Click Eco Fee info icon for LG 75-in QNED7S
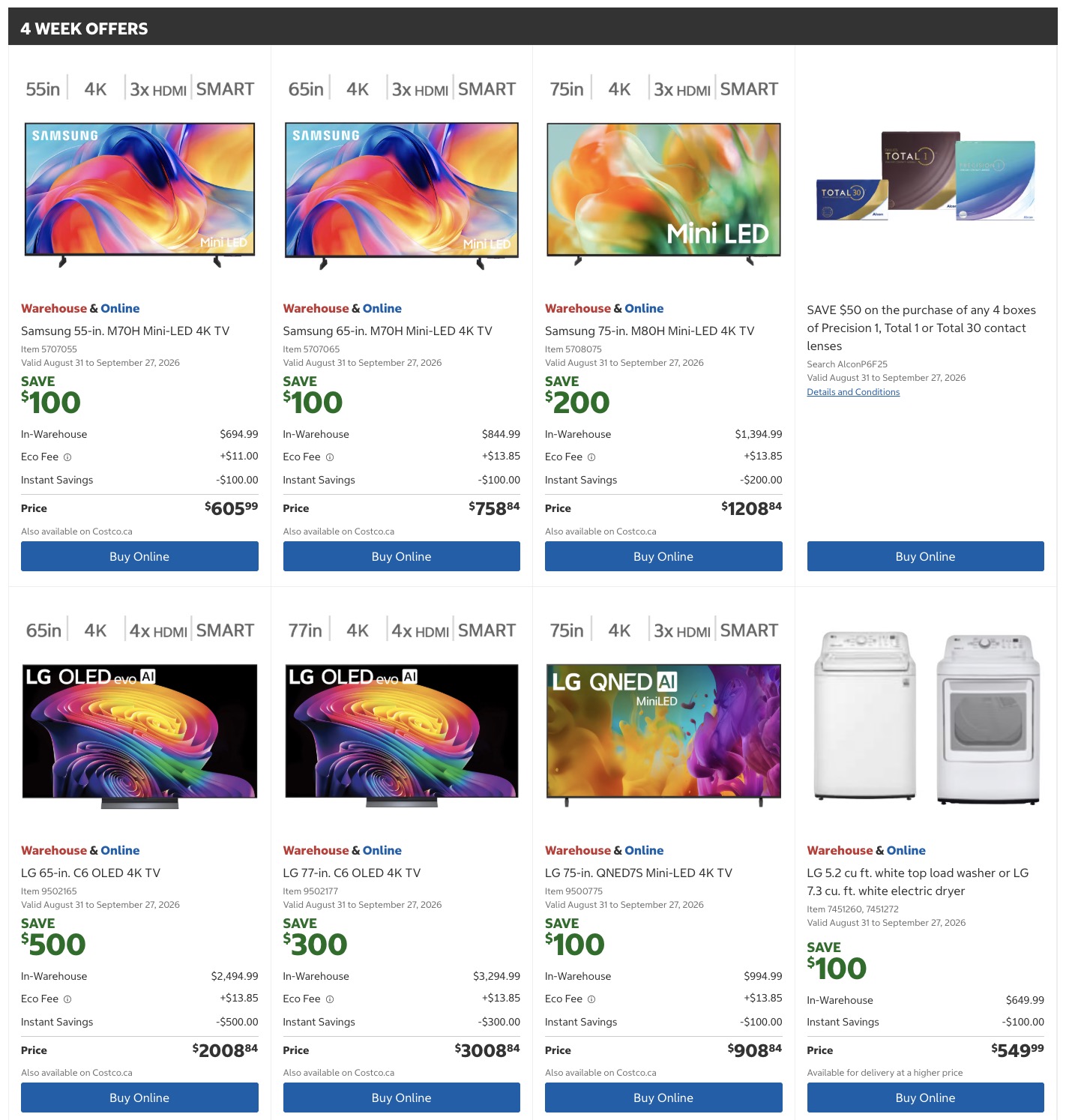This screenshot has height=1120, width=1072. [591, 999]
